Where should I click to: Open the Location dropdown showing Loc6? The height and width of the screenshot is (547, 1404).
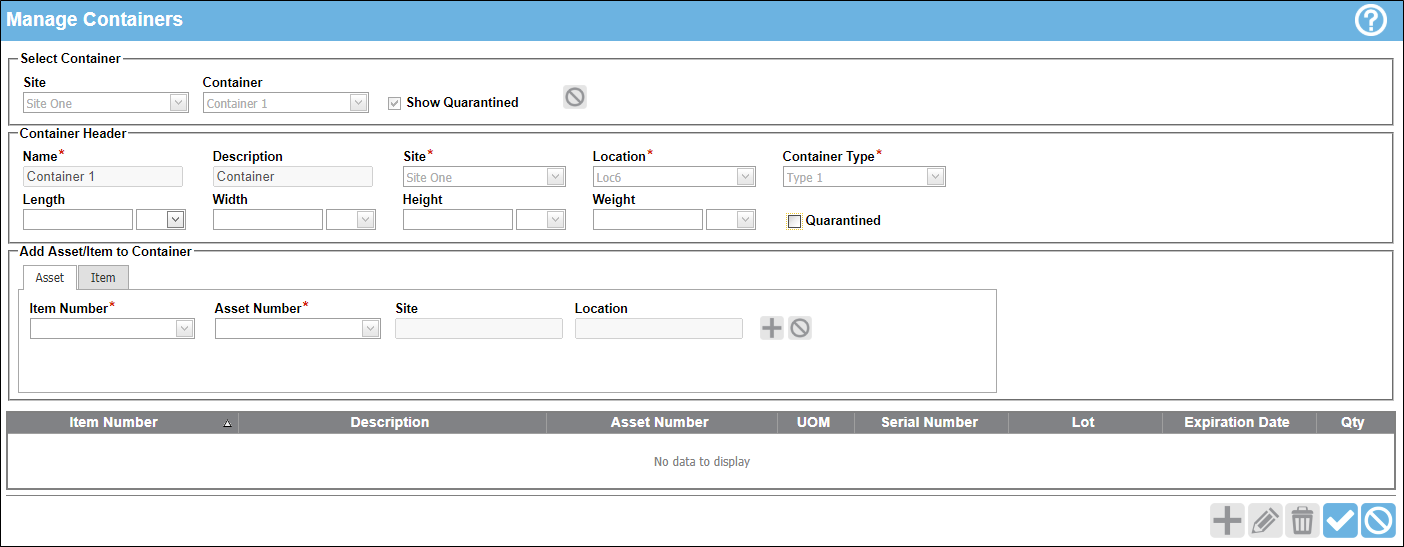pyautogui.click(x=745, y=177)
